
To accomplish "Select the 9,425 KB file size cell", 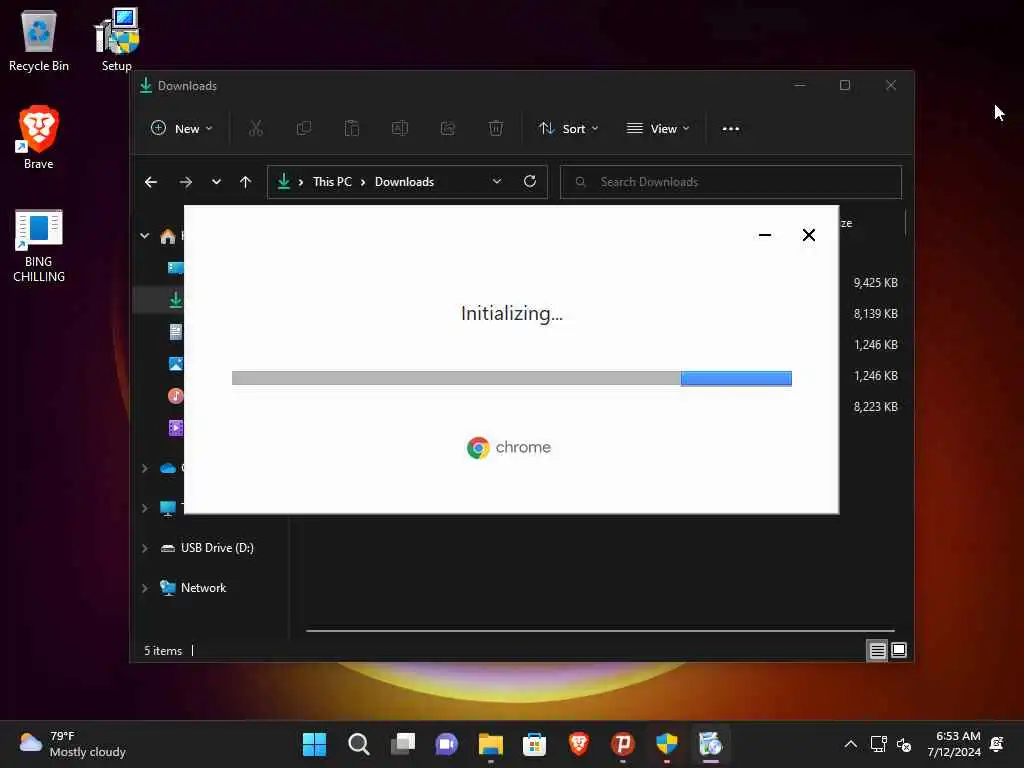I will [x=876, y=283].
